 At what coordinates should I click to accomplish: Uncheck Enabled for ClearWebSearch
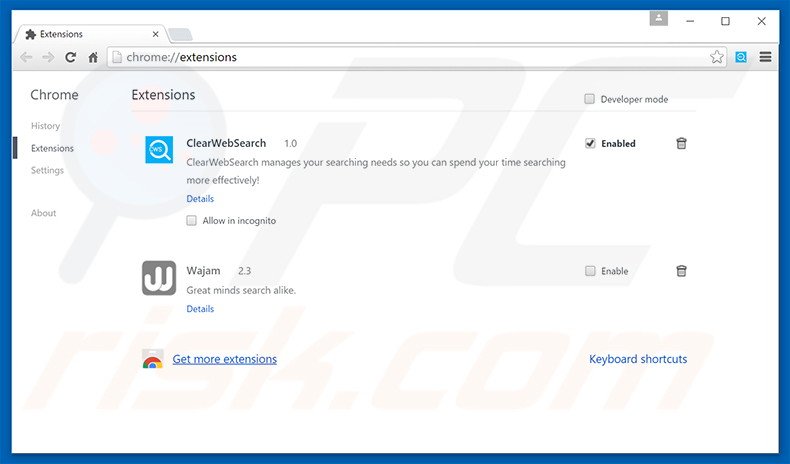(590, 144)
